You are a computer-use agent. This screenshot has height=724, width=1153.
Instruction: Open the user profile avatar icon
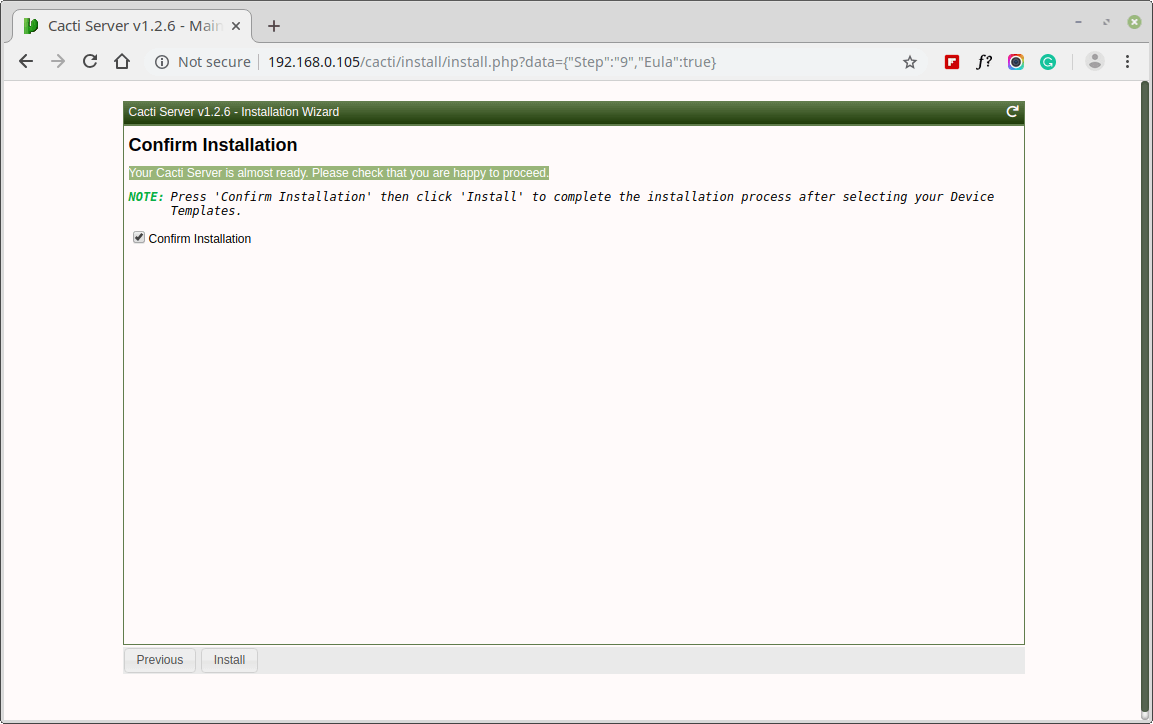[1095, 62]
